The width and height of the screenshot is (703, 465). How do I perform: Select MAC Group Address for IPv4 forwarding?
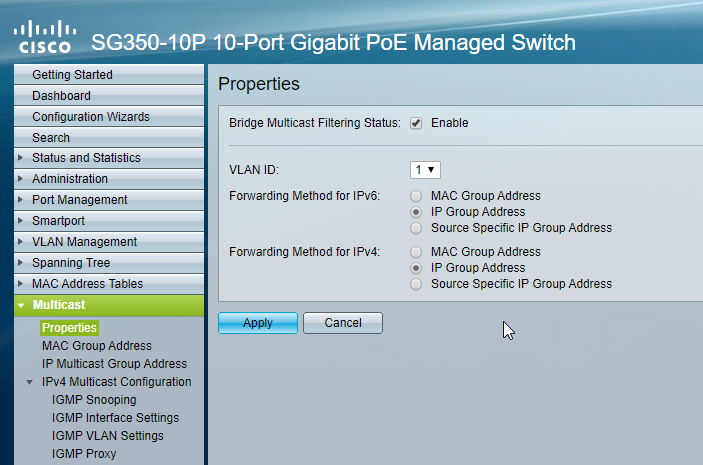[416, 252]
